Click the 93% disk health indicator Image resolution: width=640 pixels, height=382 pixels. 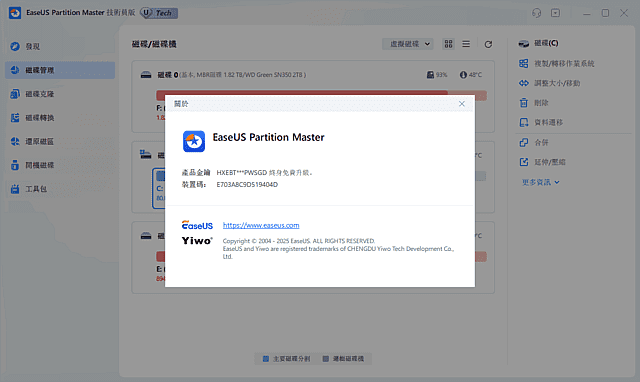pyautogui.click(x=437, y=75)
